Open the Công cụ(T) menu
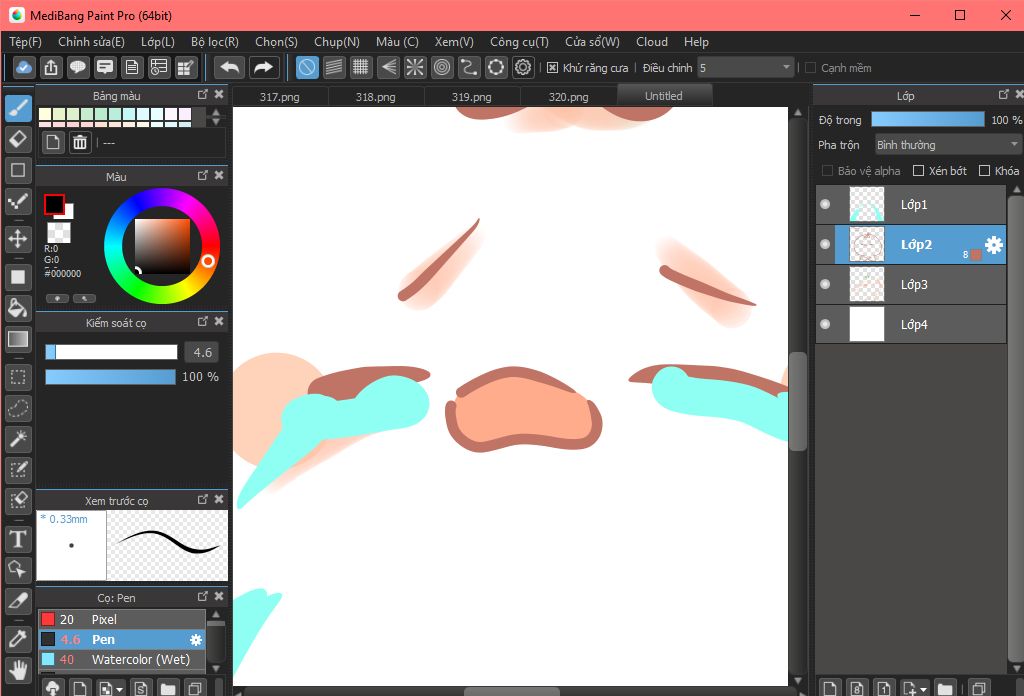Screen dimensions: 1024x696 click(x=519, y=42)
